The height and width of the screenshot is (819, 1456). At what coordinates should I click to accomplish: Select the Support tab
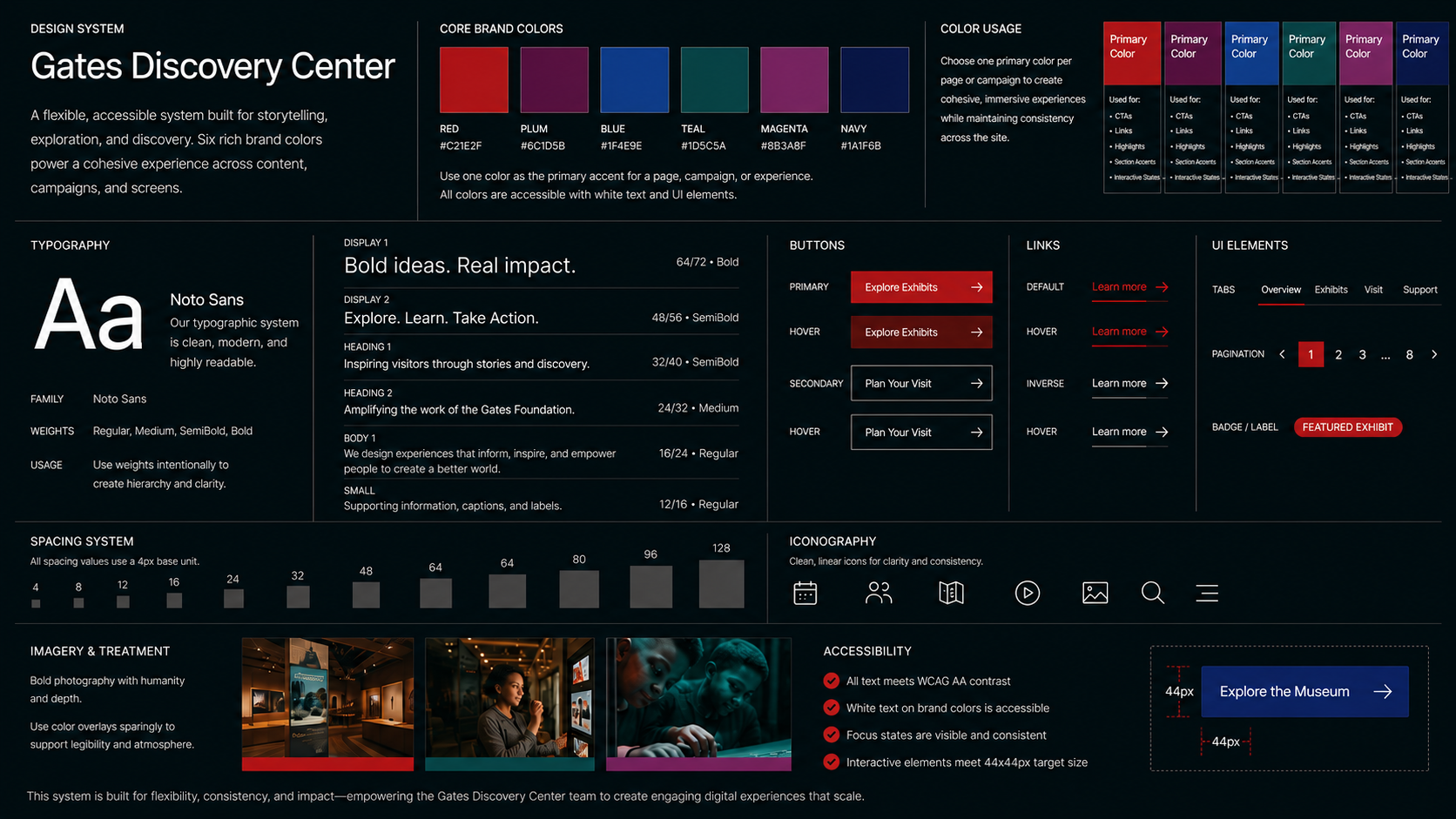click(1420, 290)
